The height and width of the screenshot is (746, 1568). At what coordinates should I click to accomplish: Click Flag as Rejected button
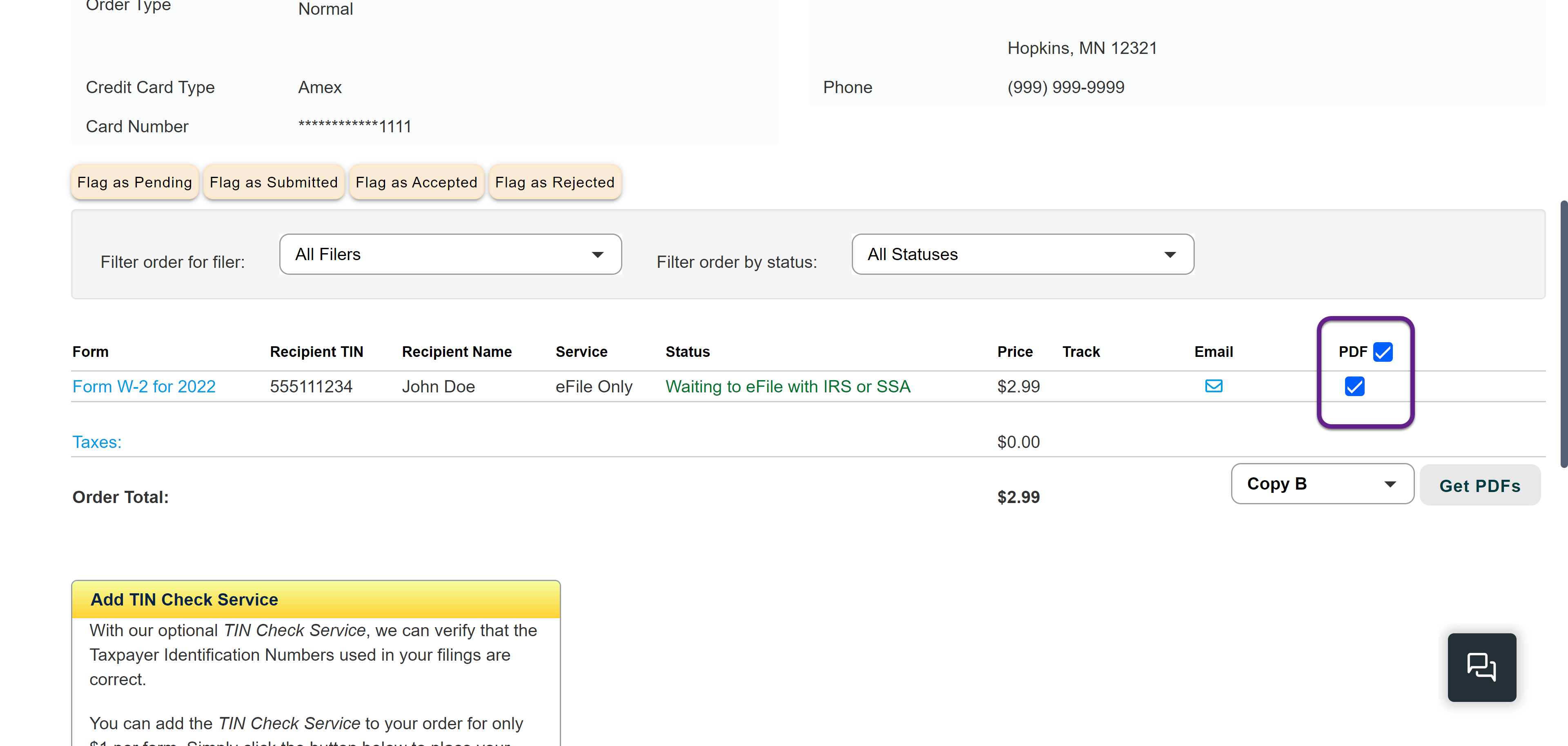(554, 182)
